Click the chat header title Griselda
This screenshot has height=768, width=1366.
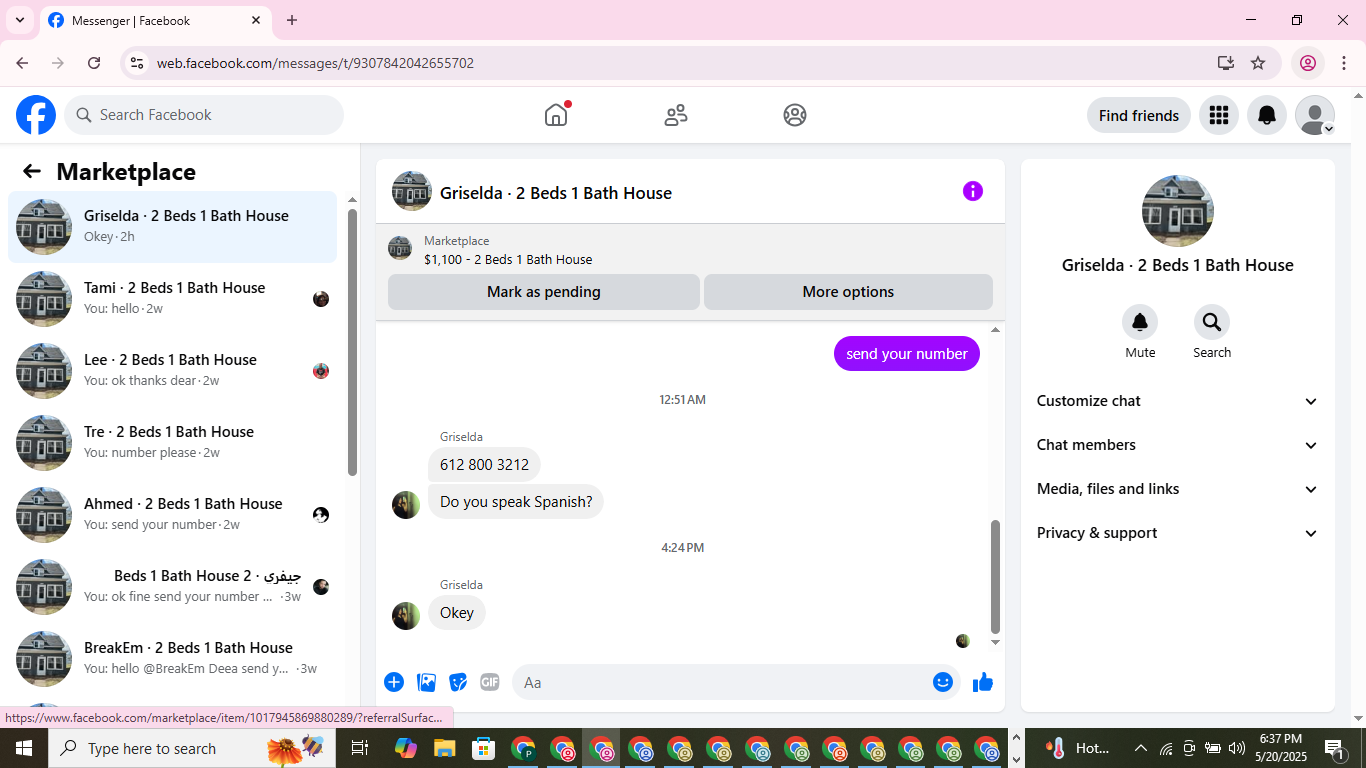point(556,193)
